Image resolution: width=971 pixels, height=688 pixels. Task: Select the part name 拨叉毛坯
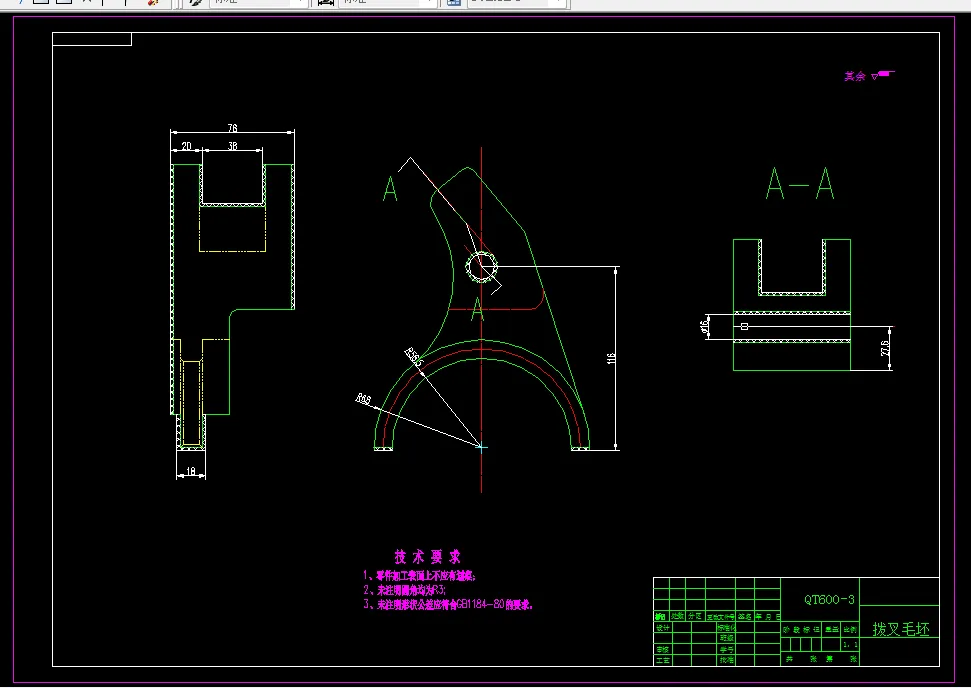pyautogui.click(x=901, y=630)
